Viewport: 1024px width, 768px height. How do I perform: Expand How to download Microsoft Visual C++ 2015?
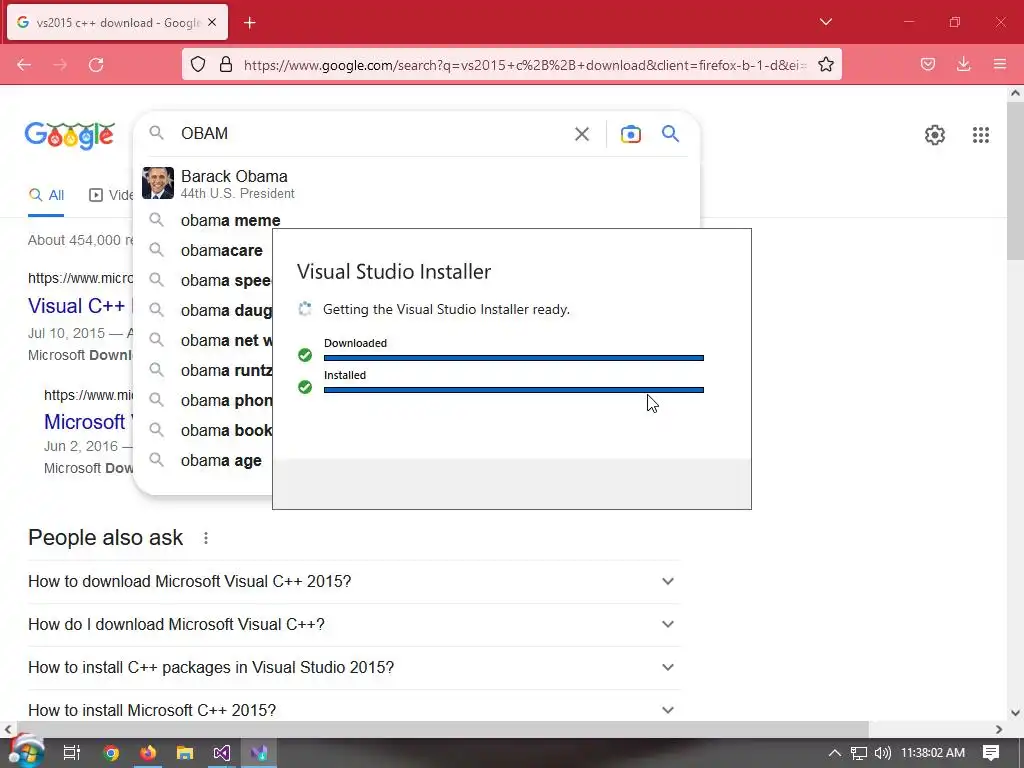click(x=354, y=582)
